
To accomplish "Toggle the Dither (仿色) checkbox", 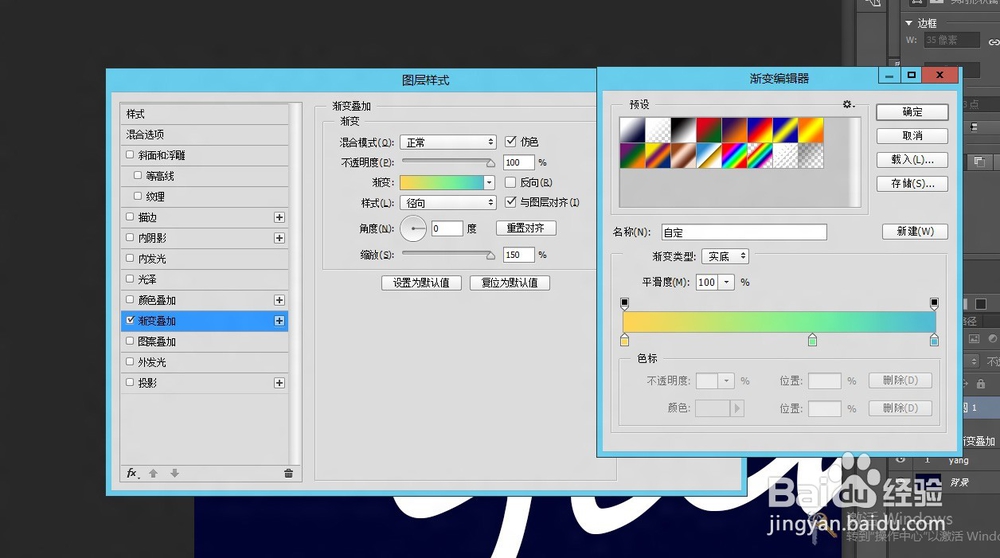I will (x=510, y=141).
